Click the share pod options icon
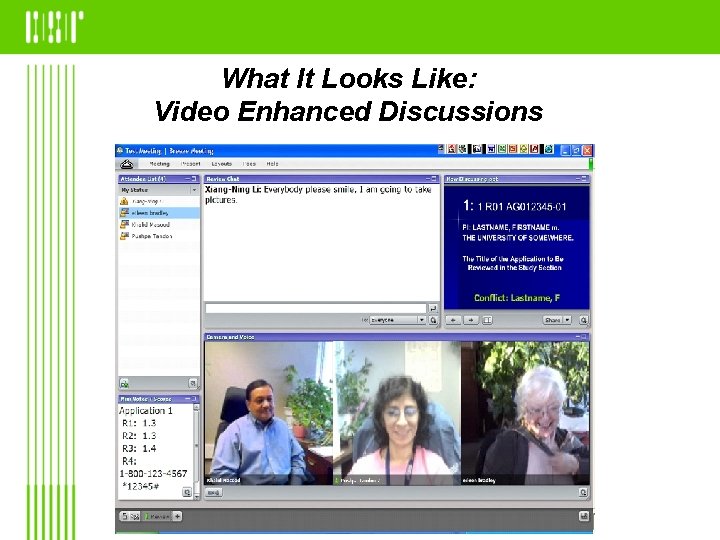720x540 pixels. coord(583,320)
